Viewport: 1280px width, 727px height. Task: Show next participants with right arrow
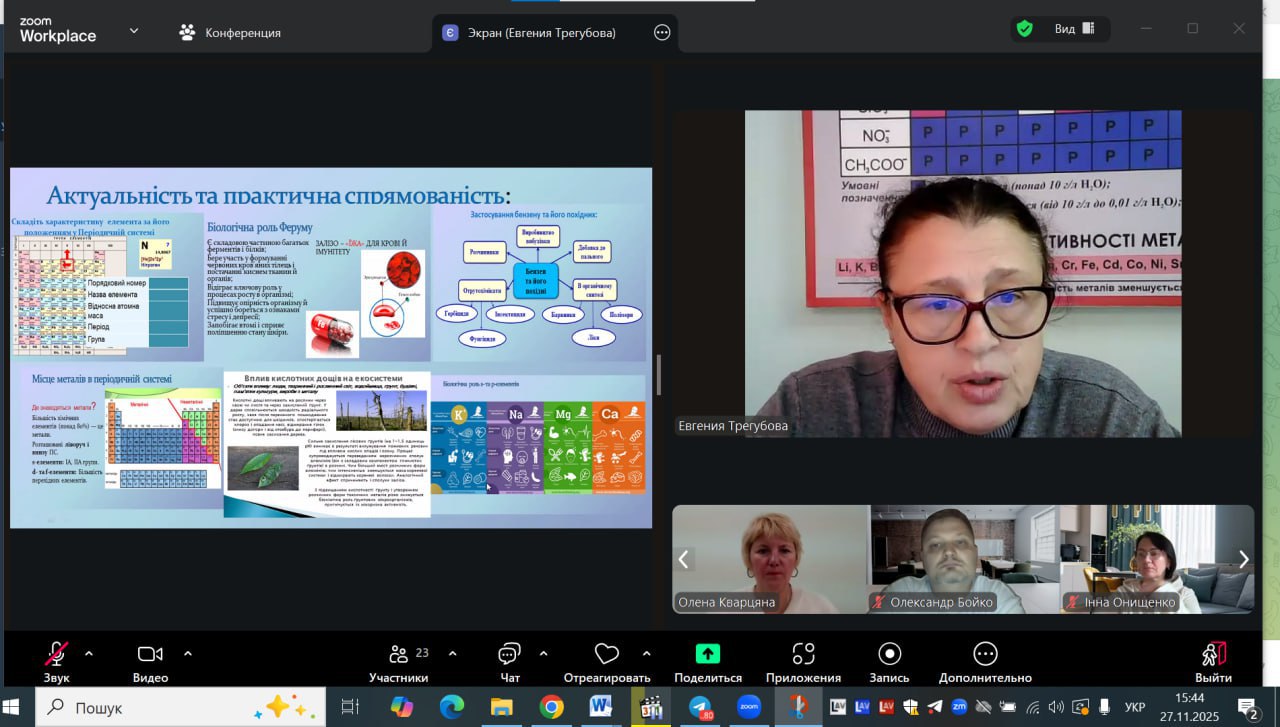pos(1243,559)
